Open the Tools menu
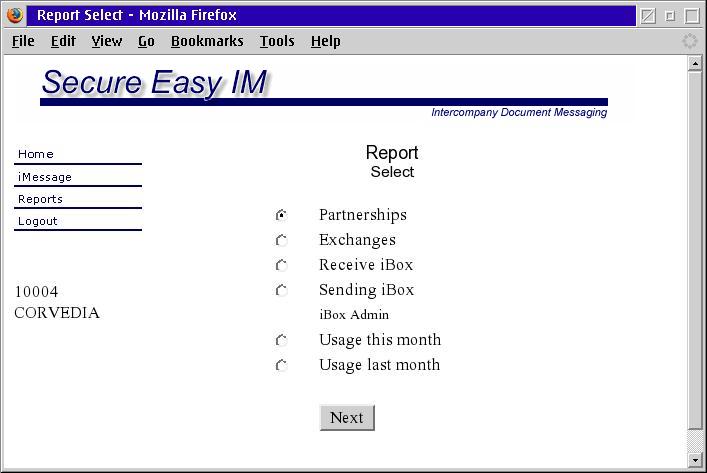 [277, 41]
